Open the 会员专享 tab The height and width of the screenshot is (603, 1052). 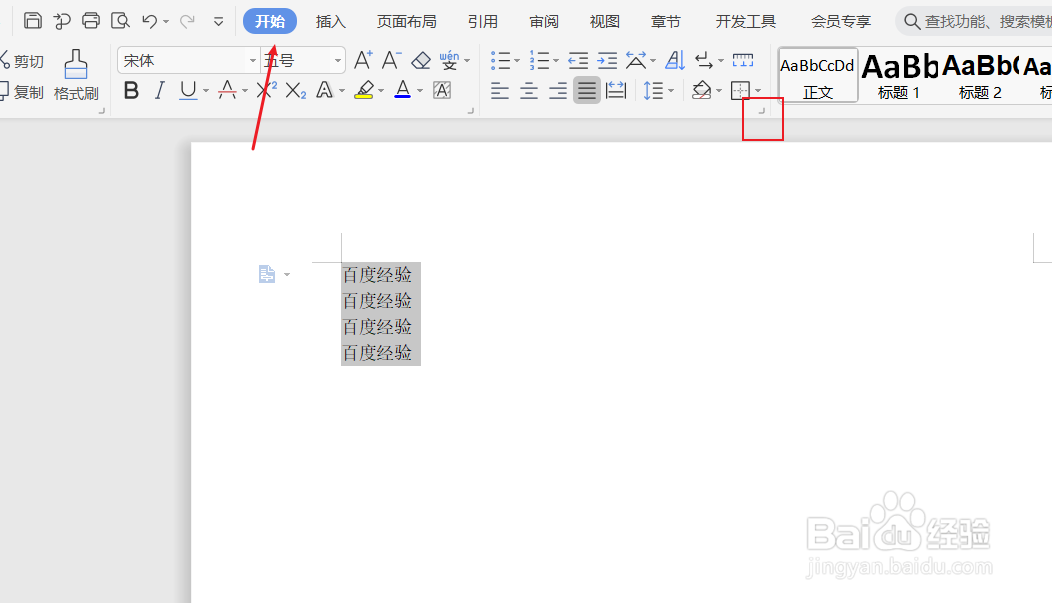[841, 21]
